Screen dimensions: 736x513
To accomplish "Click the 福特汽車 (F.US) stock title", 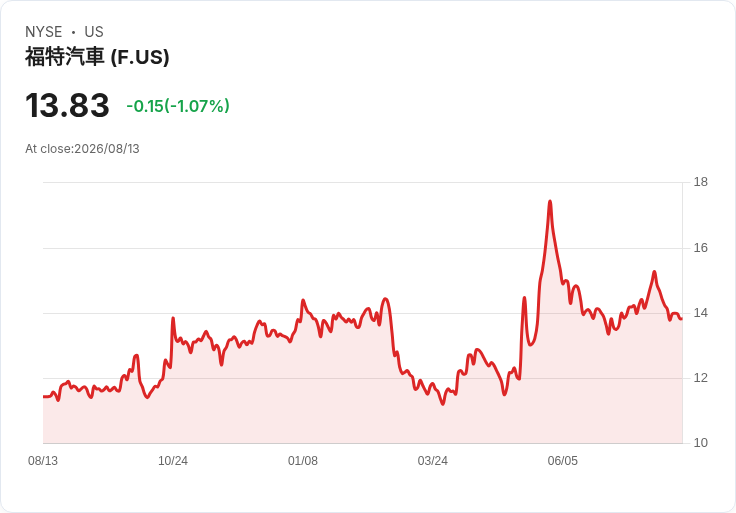I will point(97,57).
